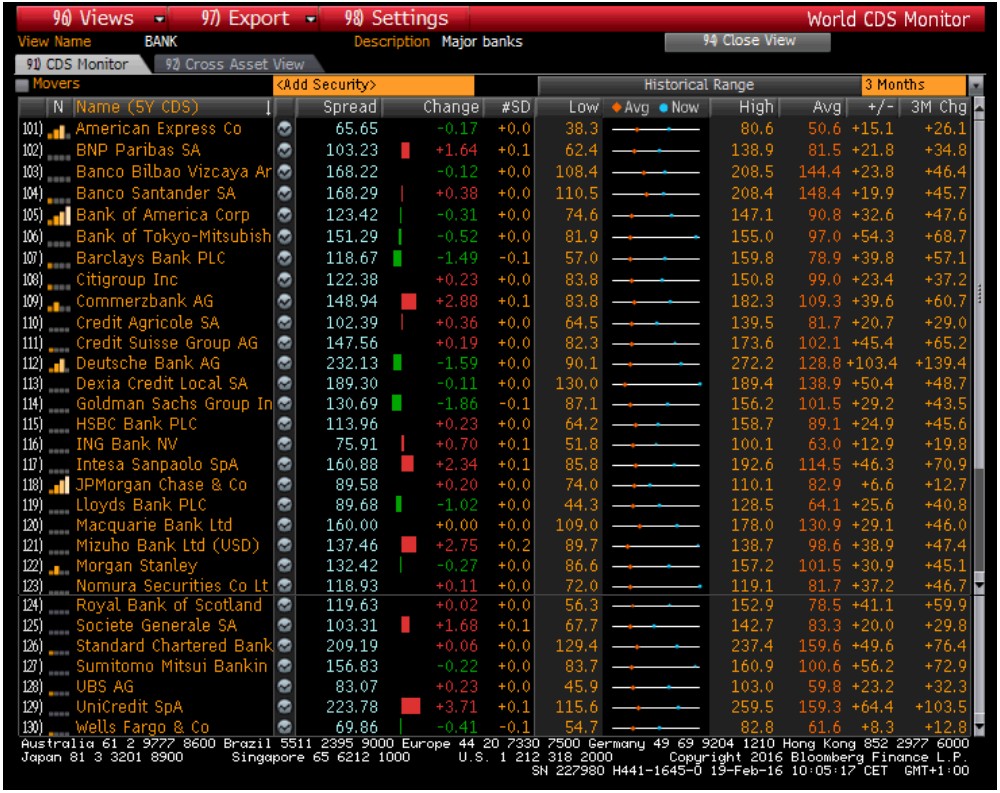Click news bars icon for Commerzbank AG
This screenshot has width=1000, height=793.
pyautogui.click(x=59, y=305)
